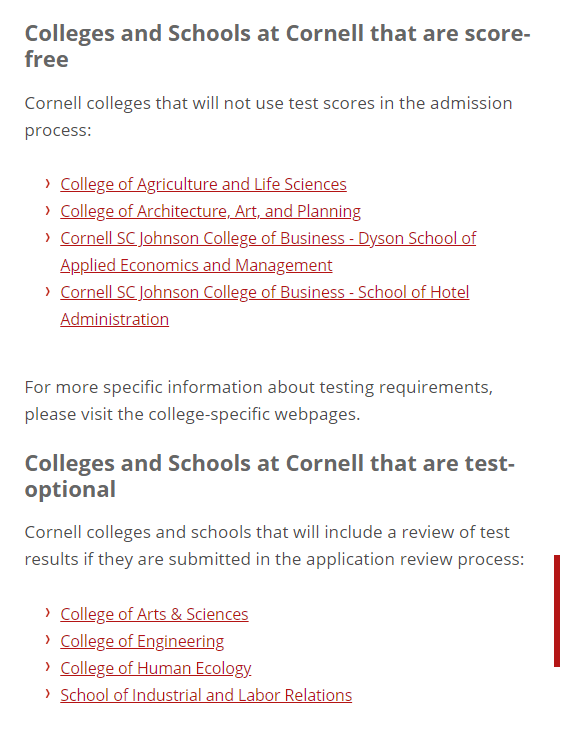
Task: Click bullet arrow beside Agriculture and Life Sciences
Action: pyautogui.click(x=48, y=183)
